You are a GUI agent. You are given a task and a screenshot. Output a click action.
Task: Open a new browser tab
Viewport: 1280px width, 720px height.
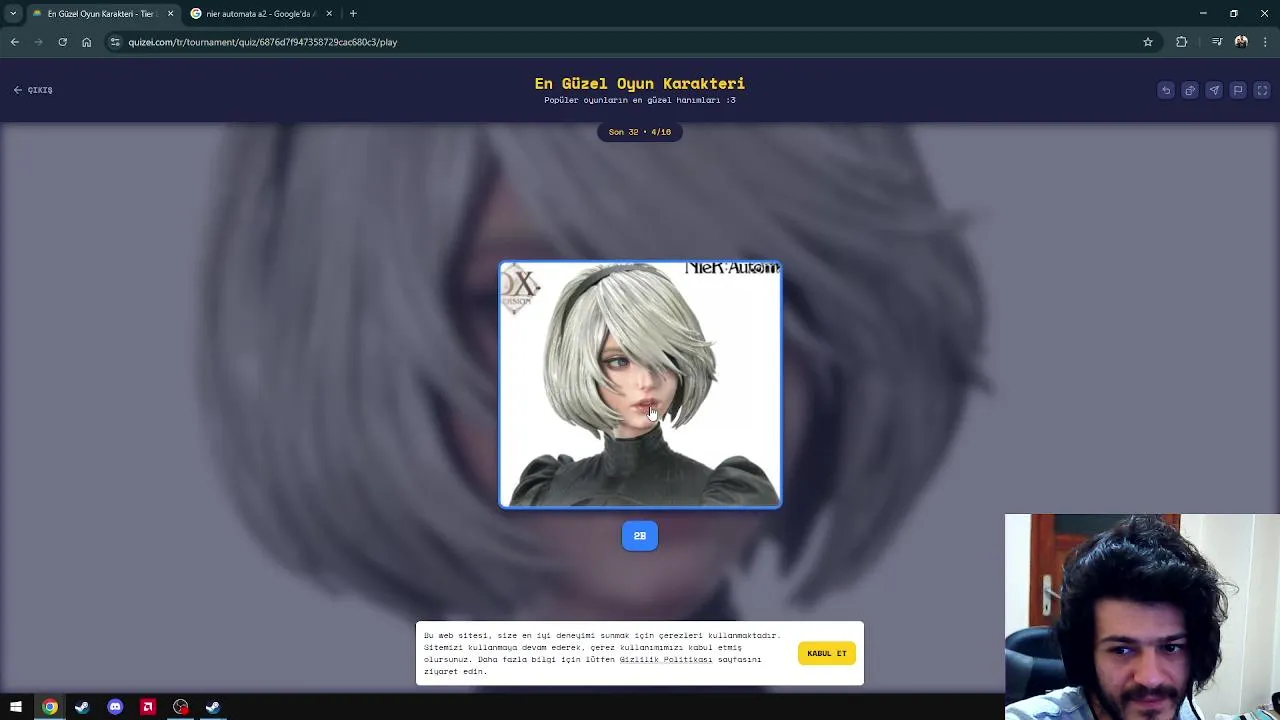353,14
